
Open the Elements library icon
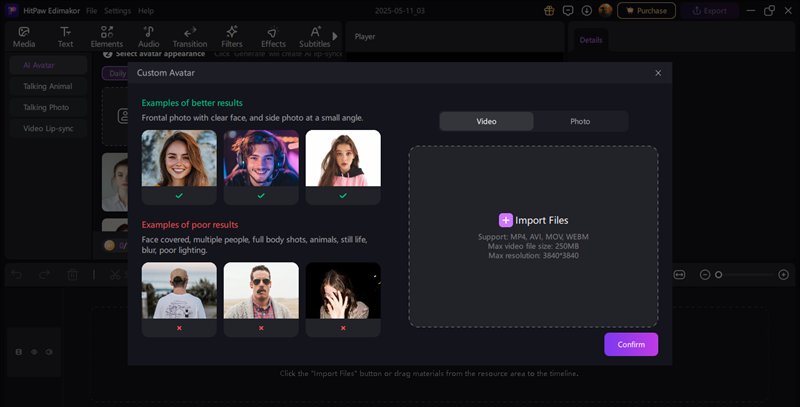point(106,33)
